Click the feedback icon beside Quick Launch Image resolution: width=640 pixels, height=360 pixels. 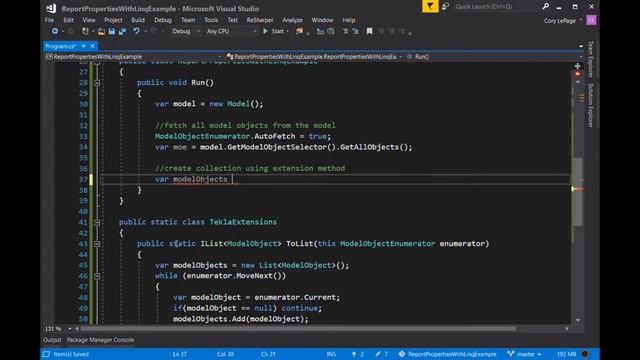[x=445, y=7]
